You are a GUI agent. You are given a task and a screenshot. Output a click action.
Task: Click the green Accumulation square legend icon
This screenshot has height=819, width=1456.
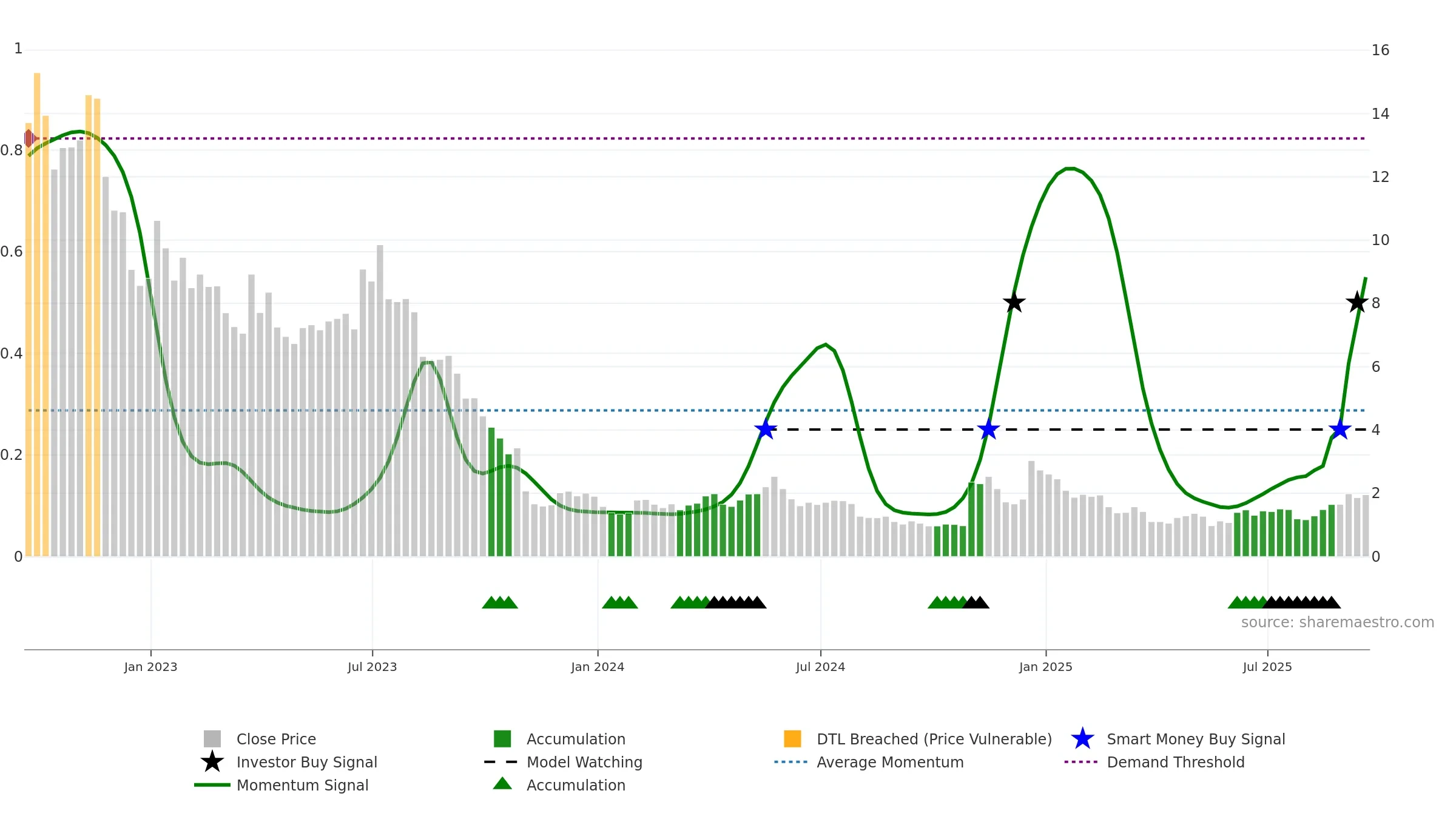pos(502,739)
